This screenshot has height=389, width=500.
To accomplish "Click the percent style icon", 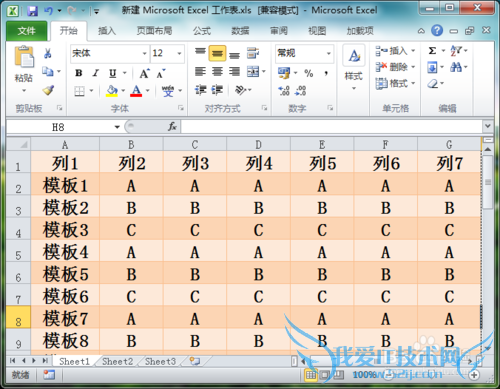I will 309,73.
